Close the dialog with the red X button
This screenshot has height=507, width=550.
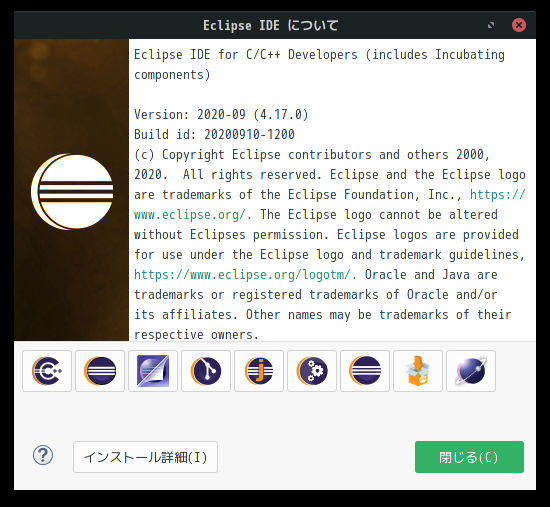518,25
